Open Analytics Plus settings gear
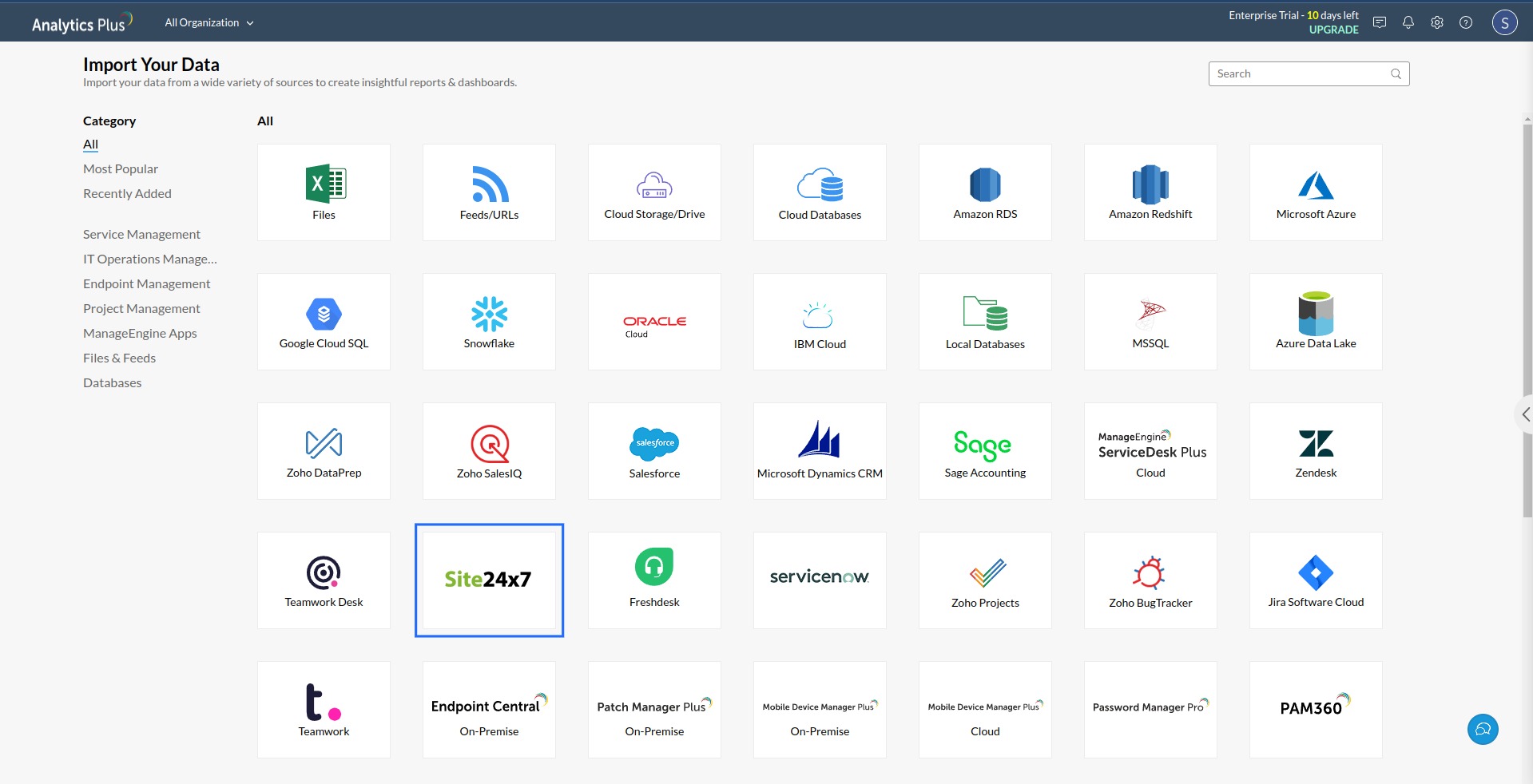The width and height of the screenshot is (1533, 784). 1436,22
